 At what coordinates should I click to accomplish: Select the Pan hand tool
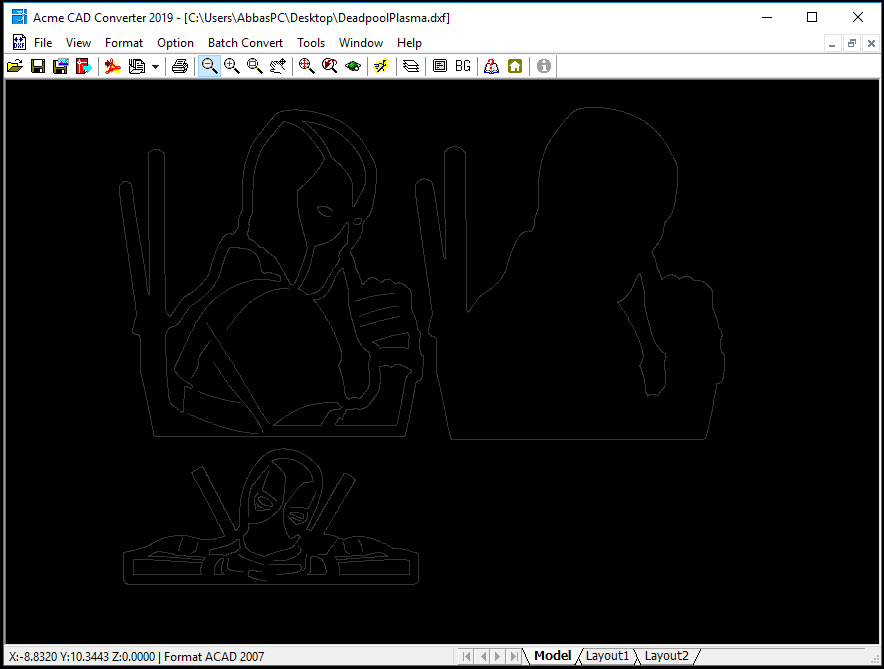tap(278, 67)
